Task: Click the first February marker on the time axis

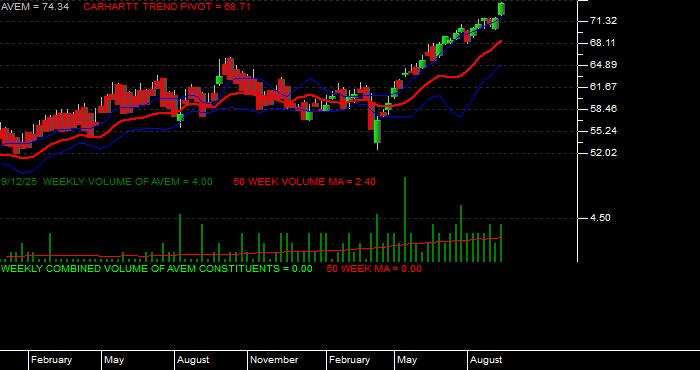Action: [51, 360]
